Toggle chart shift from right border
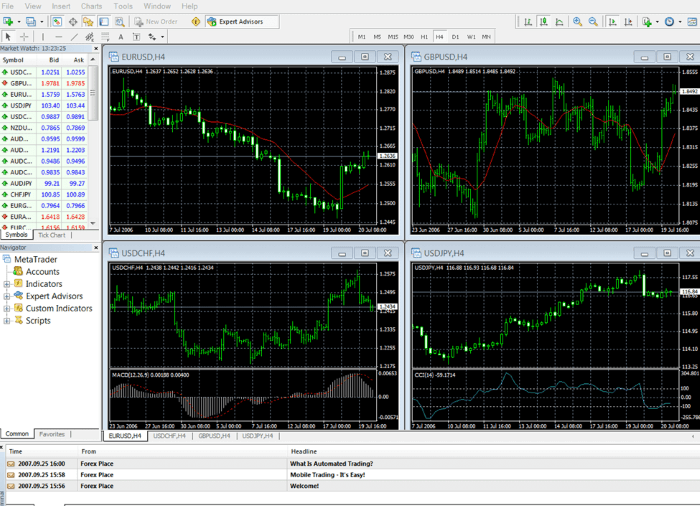Viewport: 700px width, 506px height. tap(629, 21)
